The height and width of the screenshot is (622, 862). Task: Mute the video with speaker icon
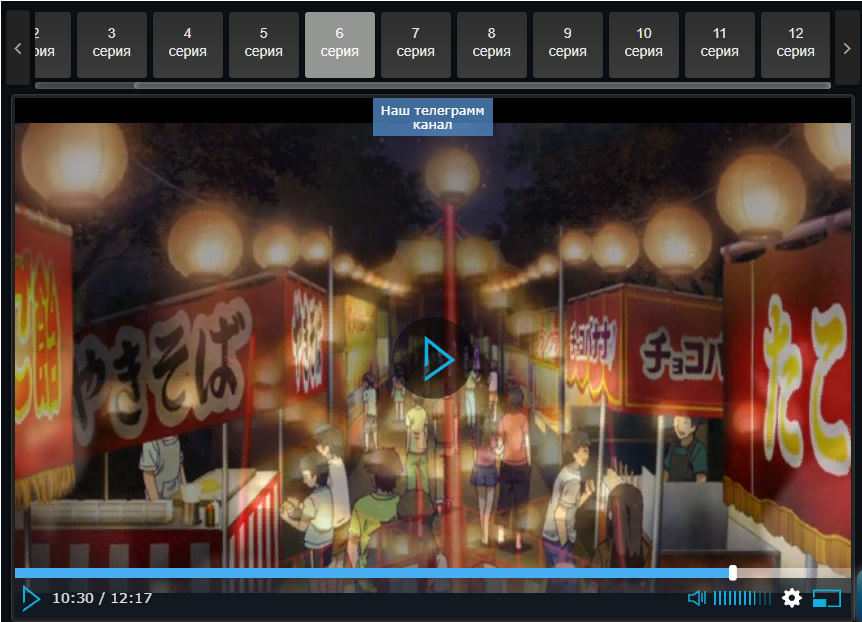(x=697, y=598)
